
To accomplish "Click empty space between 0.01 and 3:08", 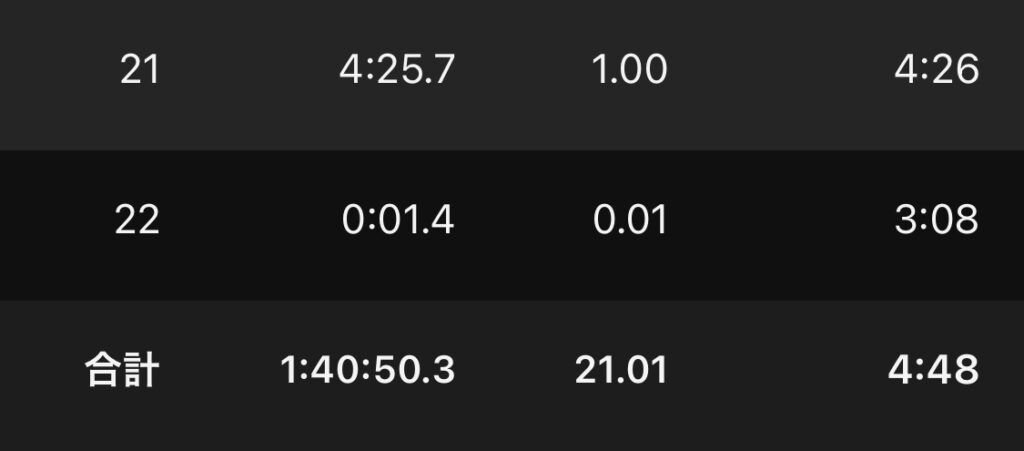I will (780, 220).
